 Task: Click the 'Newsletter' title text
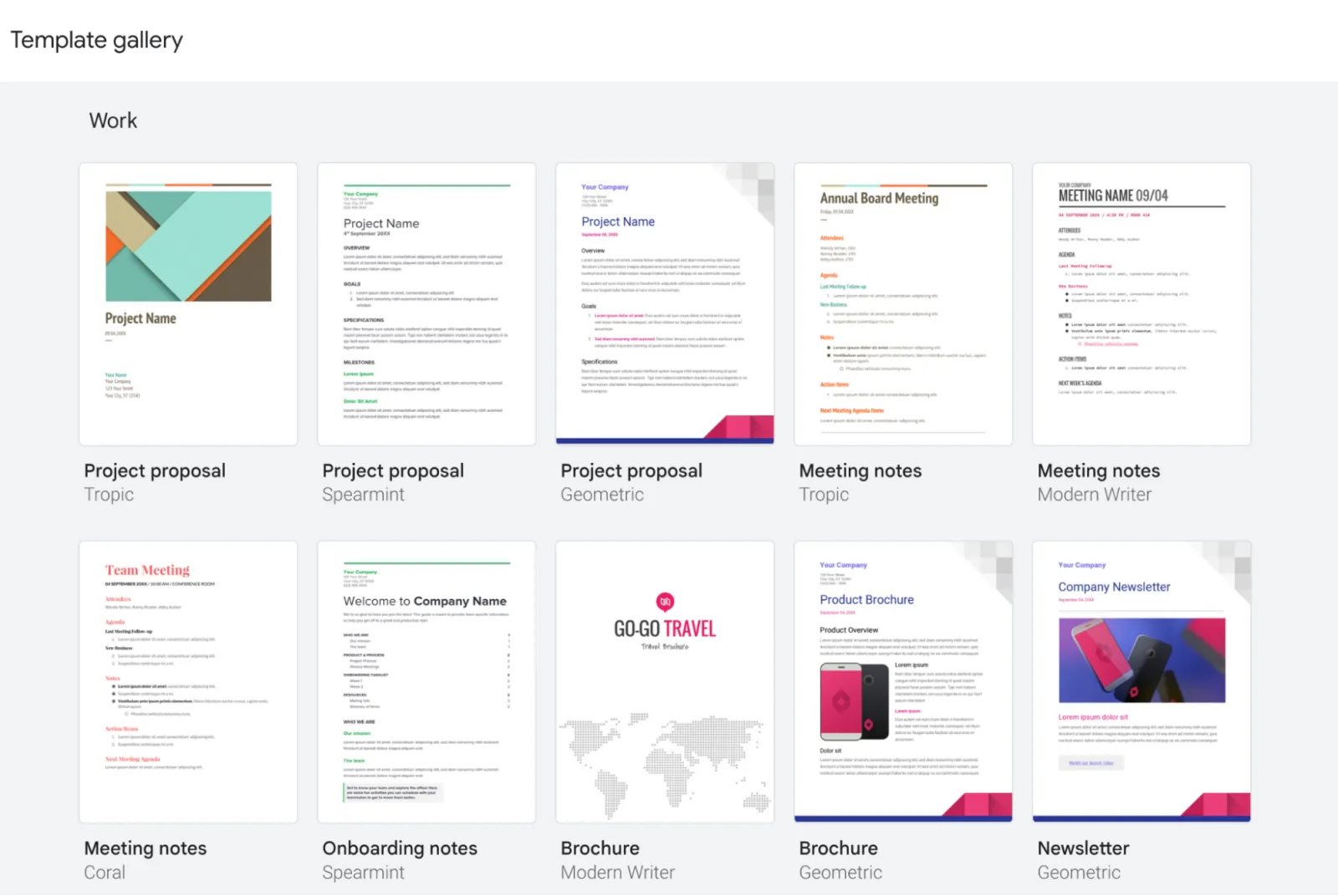tap(1083, 848)
